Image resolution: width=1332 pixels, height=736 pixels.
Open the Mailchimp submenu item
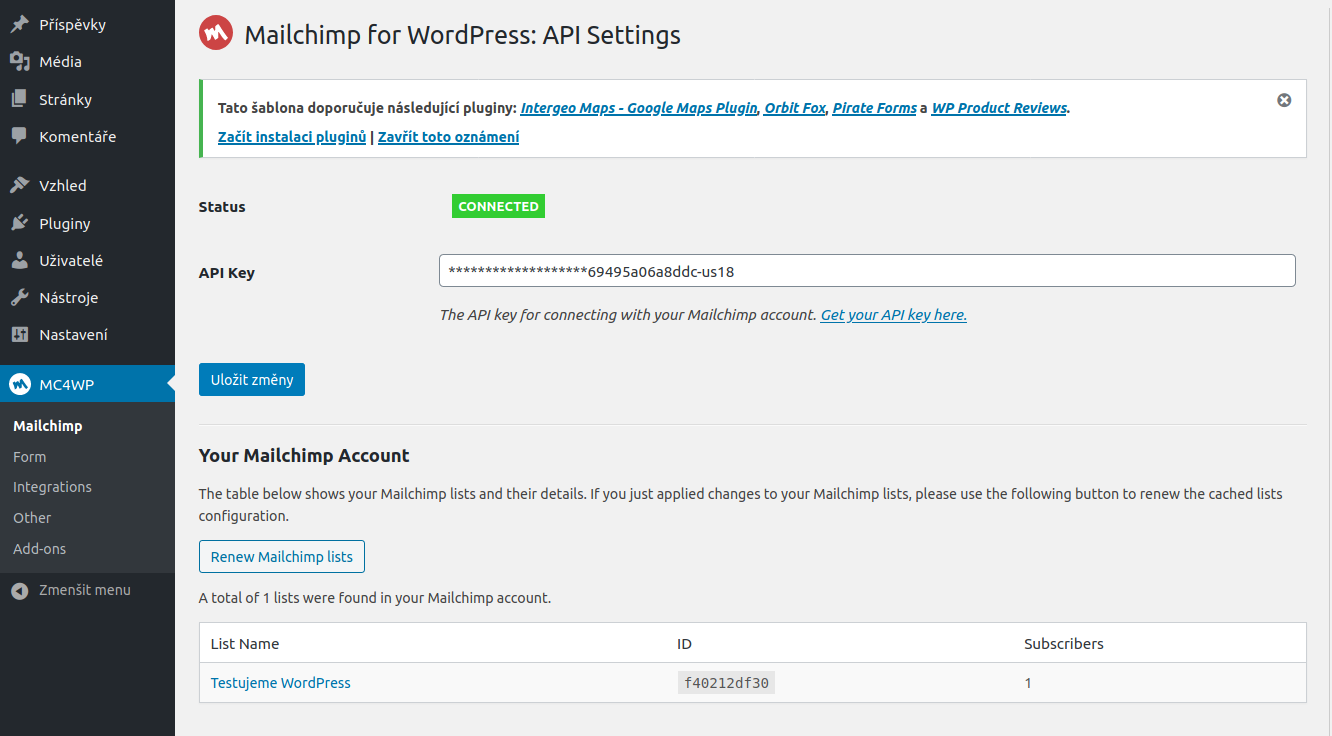48,426
